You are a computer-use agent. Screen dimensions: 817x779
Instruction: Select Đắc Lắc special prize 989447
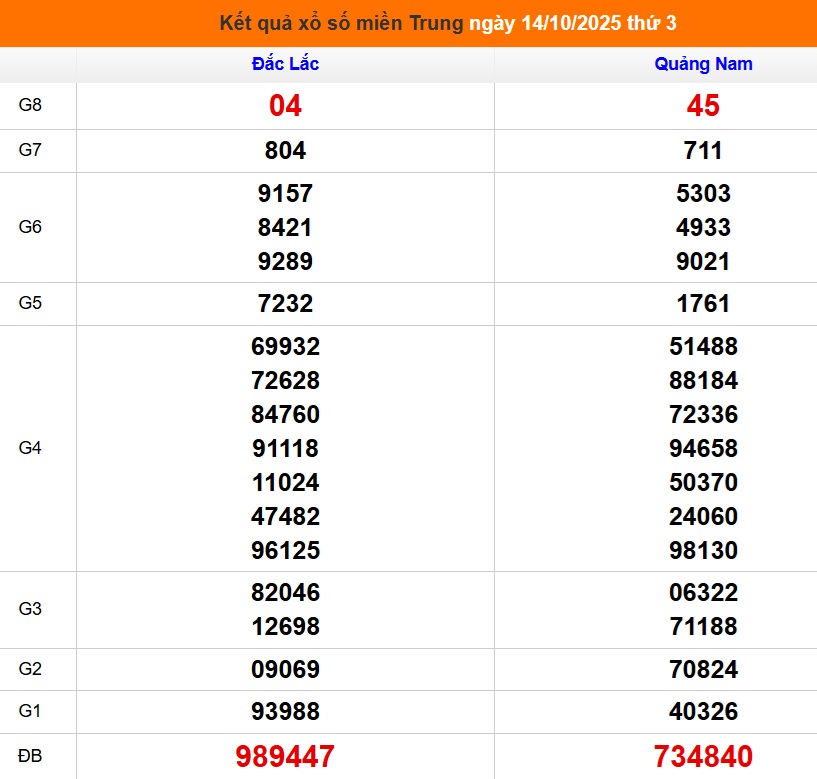click(285, 756)
